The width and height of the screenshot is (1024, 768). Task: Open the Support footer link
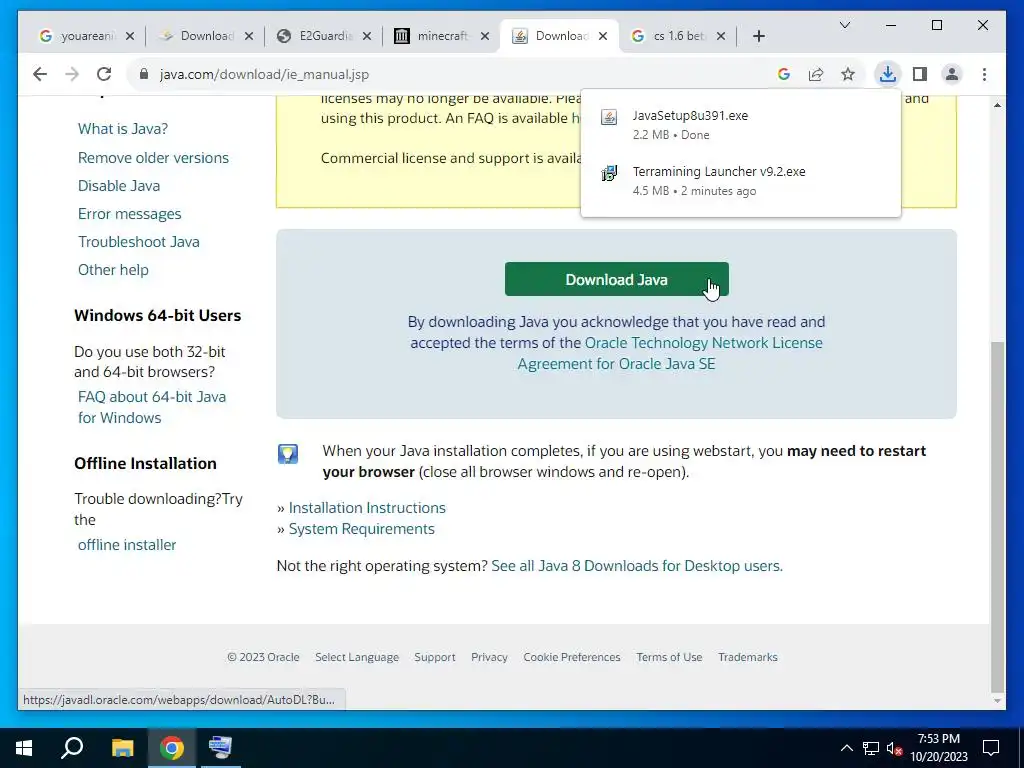435,658
